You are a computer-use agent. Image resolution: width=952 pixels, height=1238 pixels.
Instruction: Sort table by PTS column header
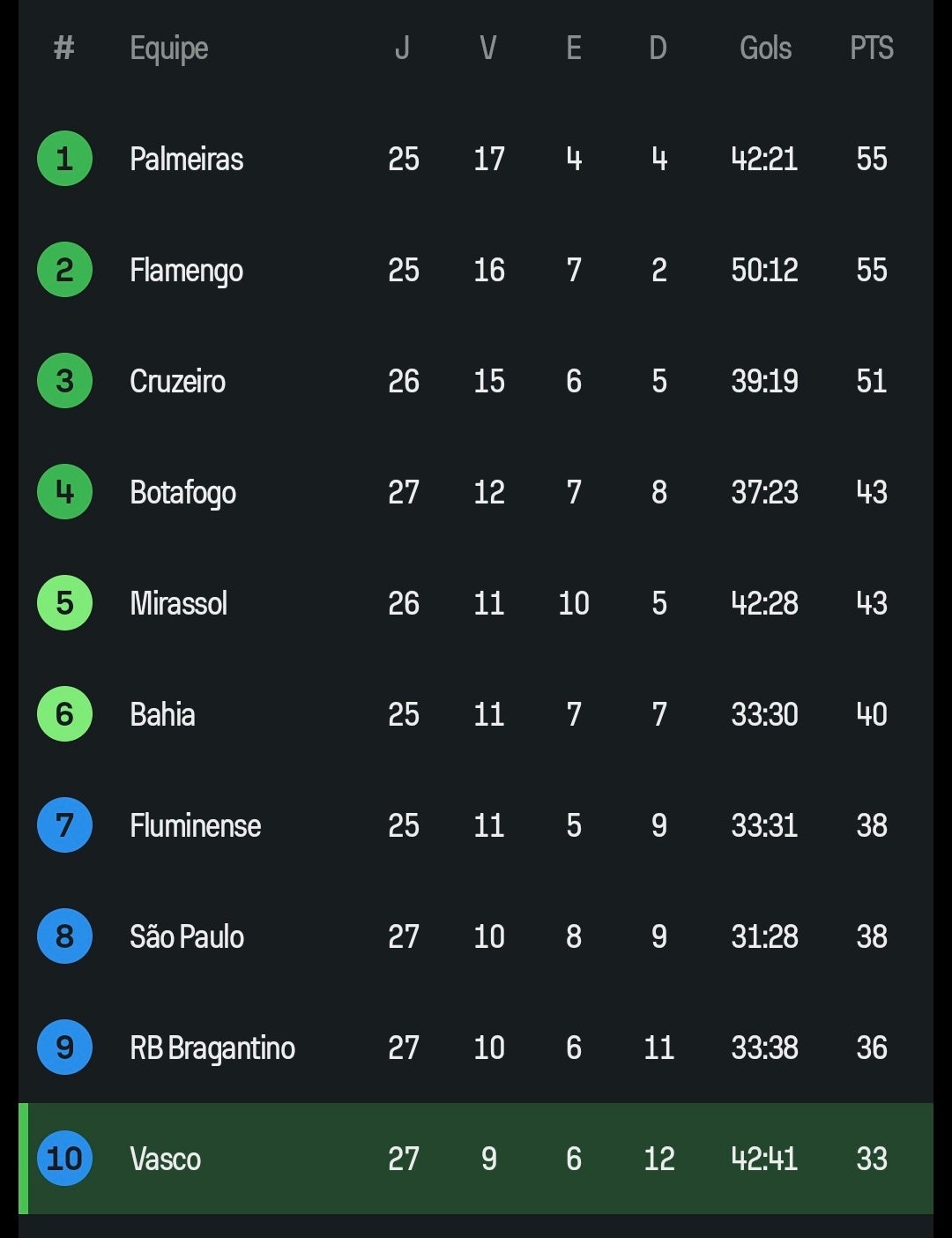click(871, 48)
